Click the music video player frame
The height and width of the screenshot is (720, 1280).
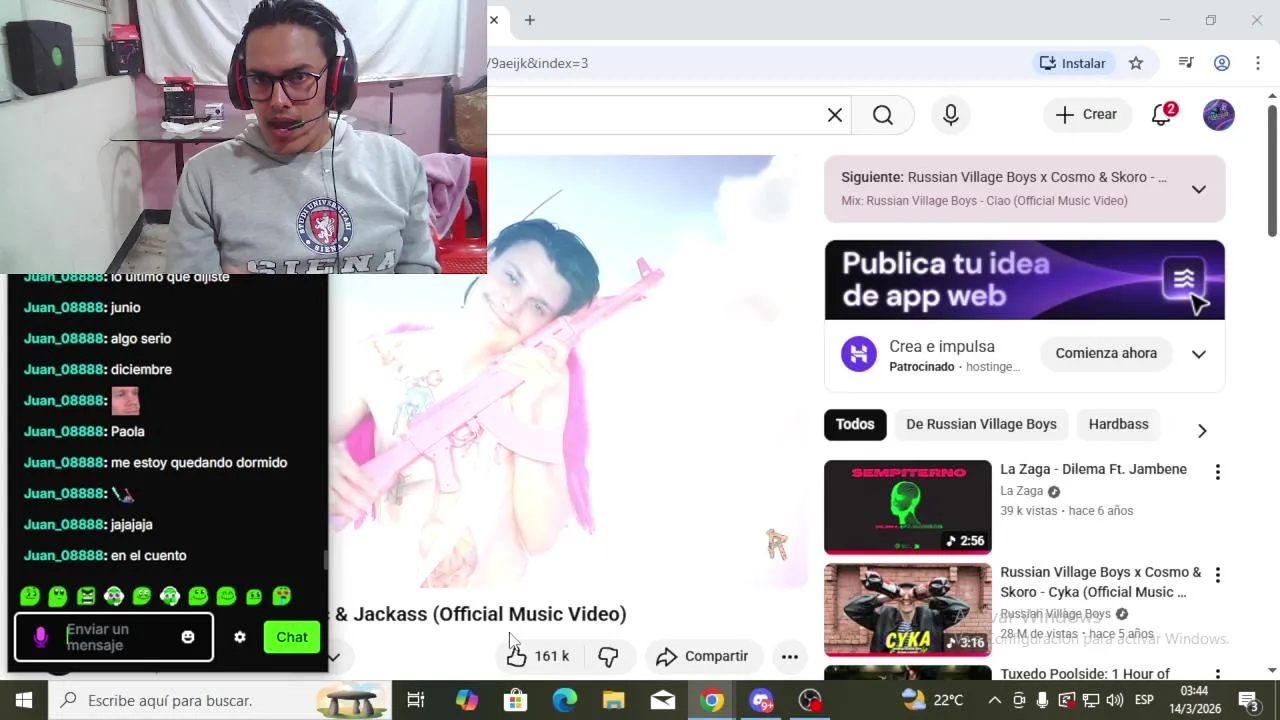click(568, 372)
